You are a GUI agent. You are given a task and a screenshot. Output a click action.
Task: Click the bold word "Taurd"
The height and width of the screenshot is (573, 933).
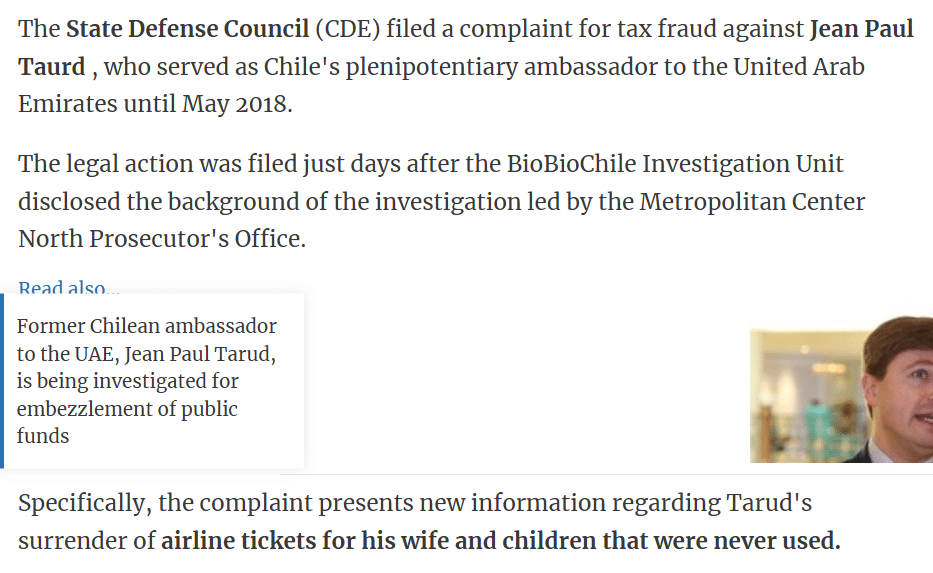(52, 67)
